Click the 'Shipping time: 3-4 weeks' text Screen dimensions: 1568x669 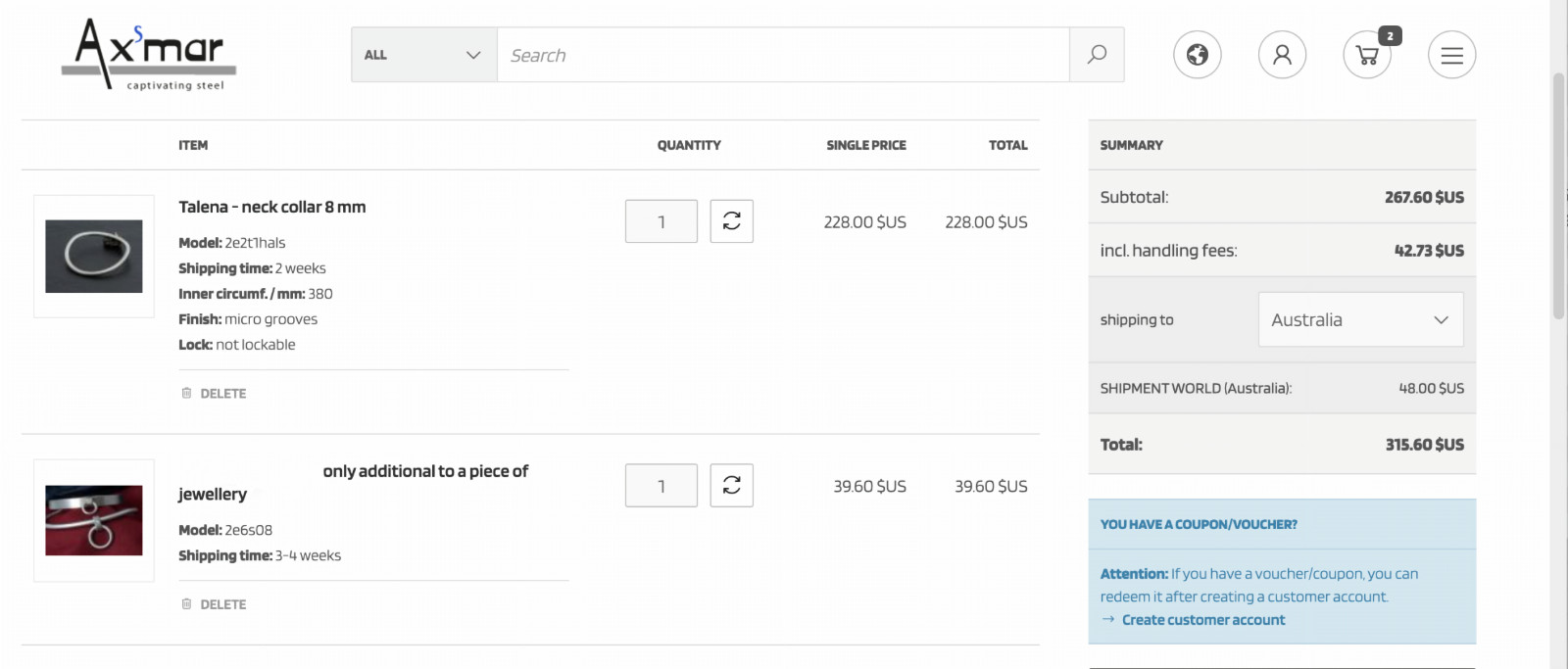(260, 555)
